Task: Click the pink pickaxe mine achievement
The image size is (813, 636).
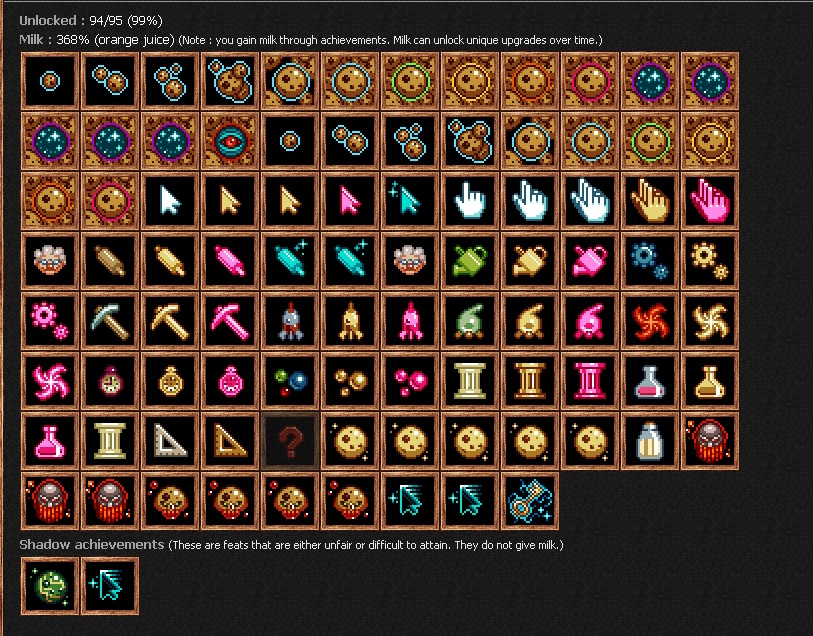Action: point(230,321)
